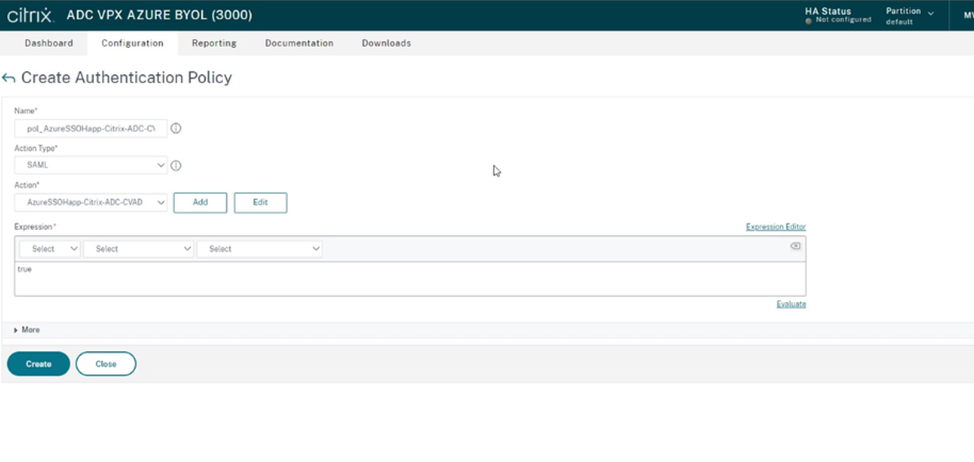
Task: Open the Action AzureSSOHapp-Citrix-ADC-CVAD dropdown
Action: tap(91, 202)
